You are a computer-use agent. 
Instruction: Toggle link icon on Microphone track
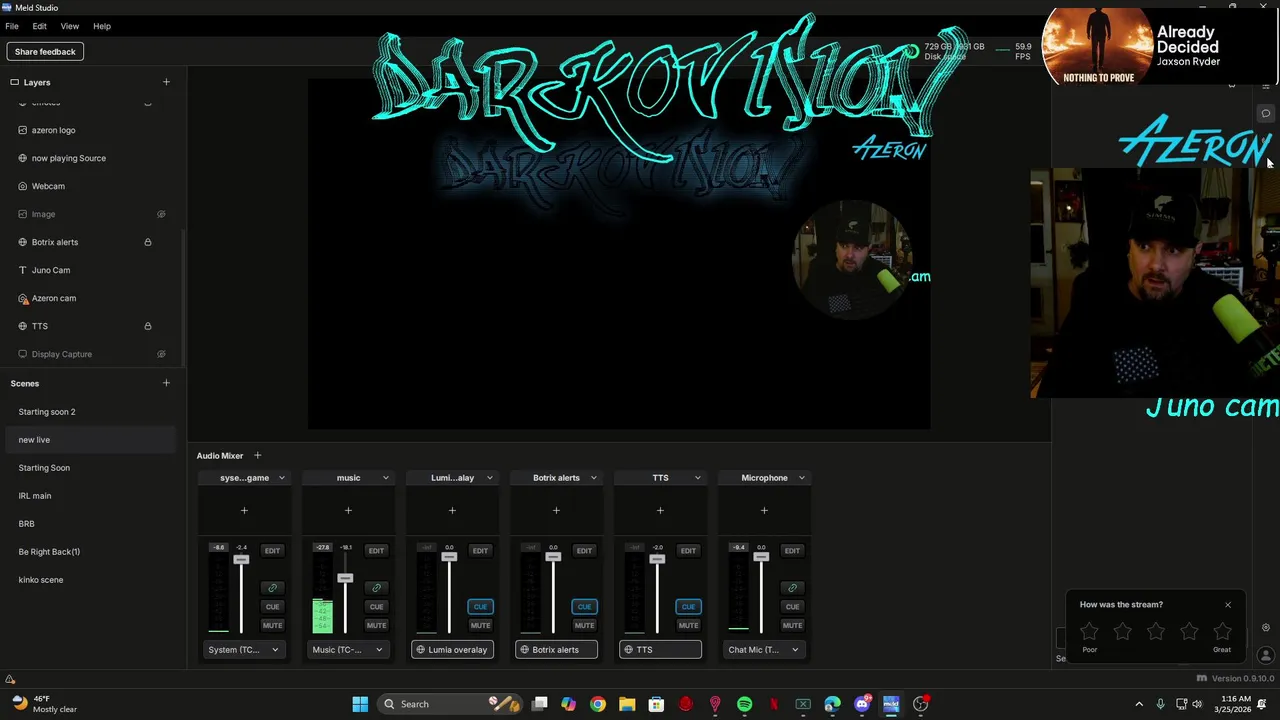click(792, 588)
